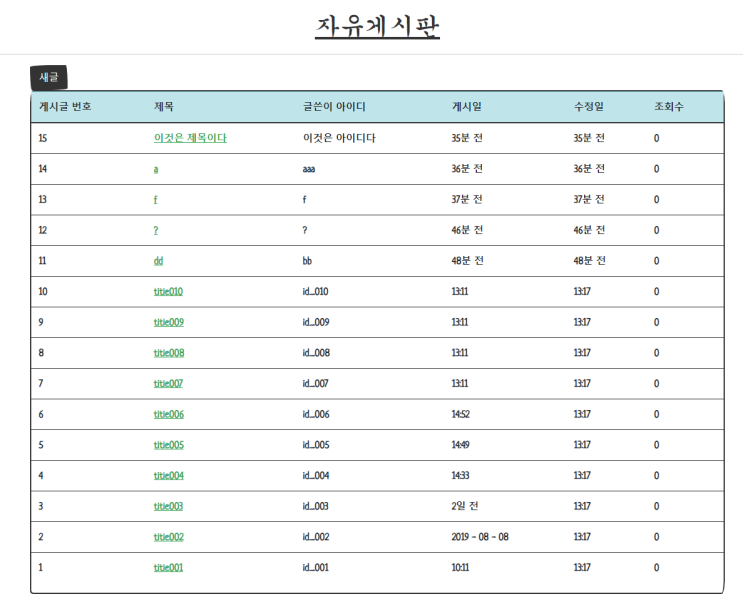Select the author cell bb

(307, 261)
